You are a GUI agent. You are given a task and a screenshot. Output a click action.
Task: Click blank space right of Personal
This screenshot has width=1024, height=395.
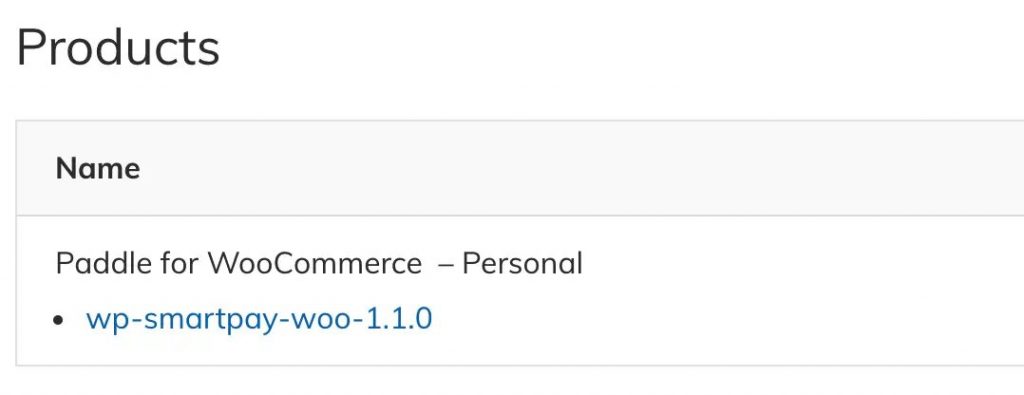point(803,264)
